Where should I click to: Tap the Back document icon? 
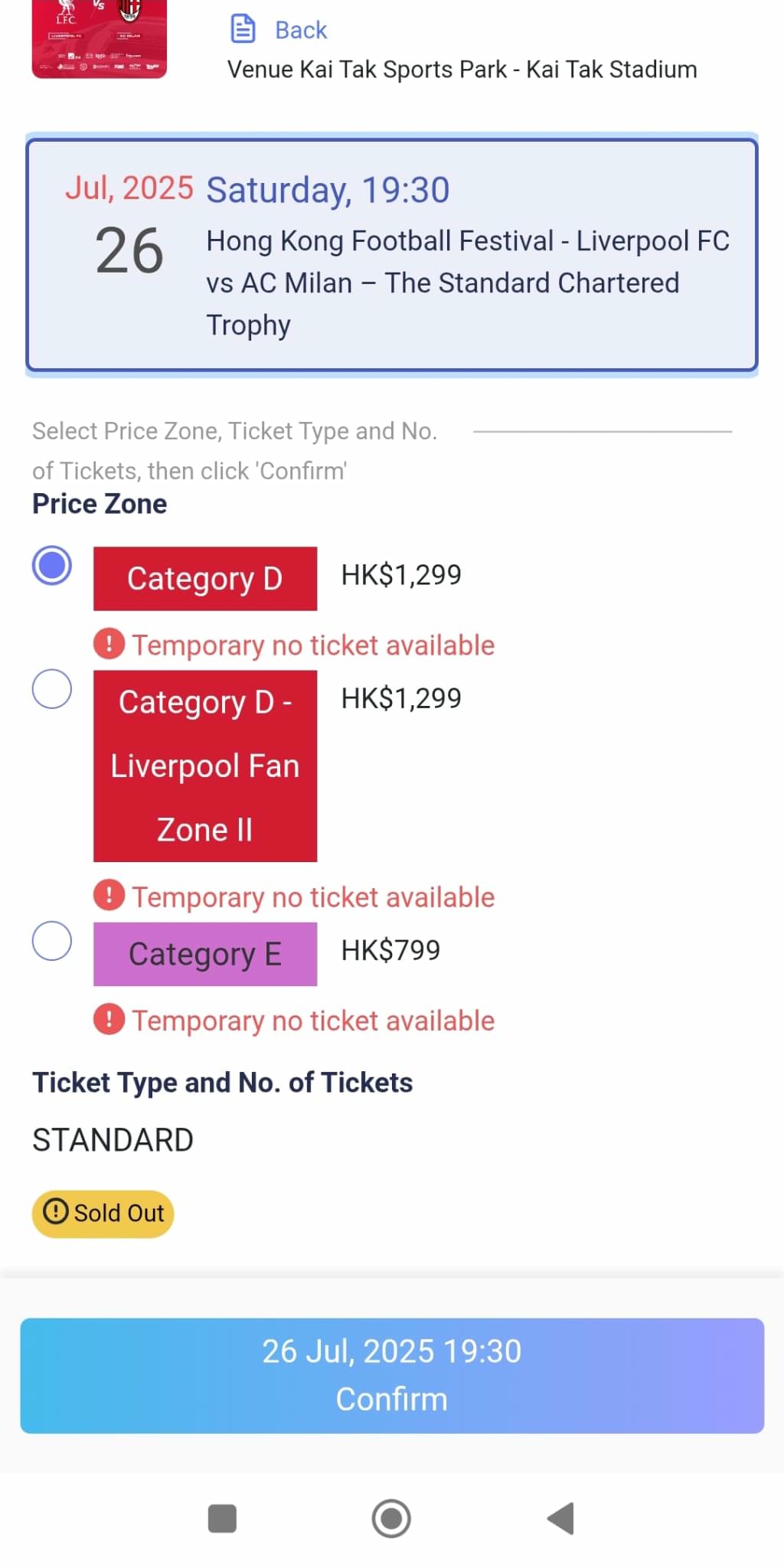[x=243, y=29]
